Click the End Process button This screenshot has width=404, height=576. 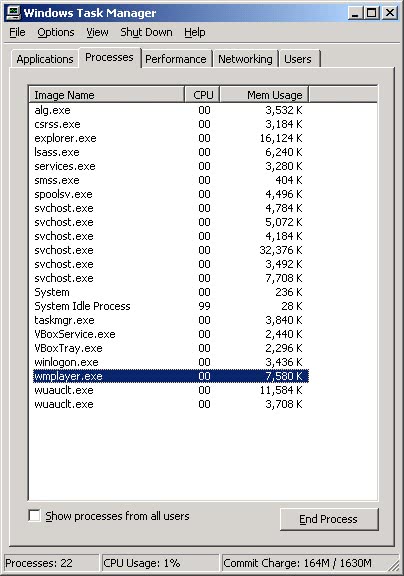pos(329,519)
